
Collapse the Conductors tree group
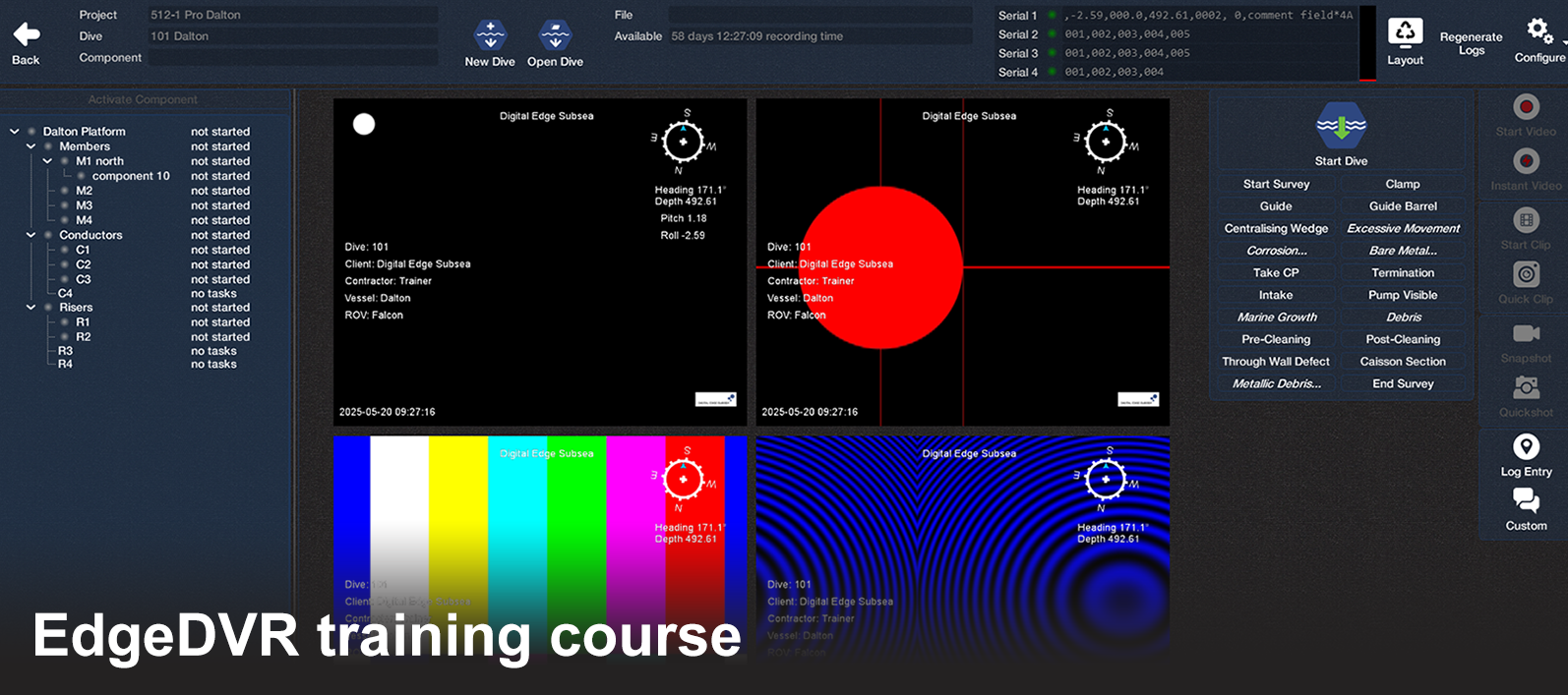point(31,236)
